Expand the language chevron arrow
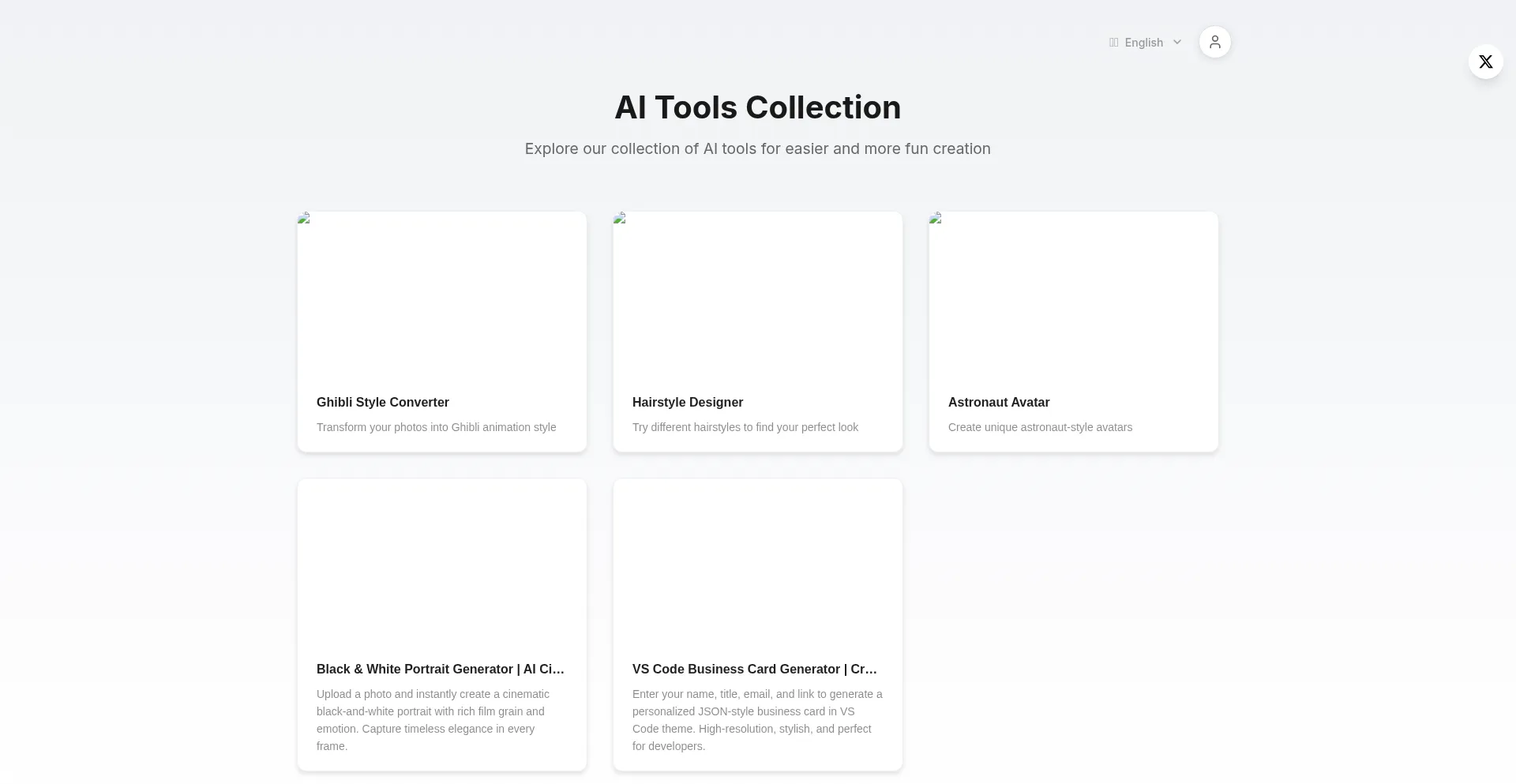Screen dimensions: 1516x784 tap(1177, 43)
